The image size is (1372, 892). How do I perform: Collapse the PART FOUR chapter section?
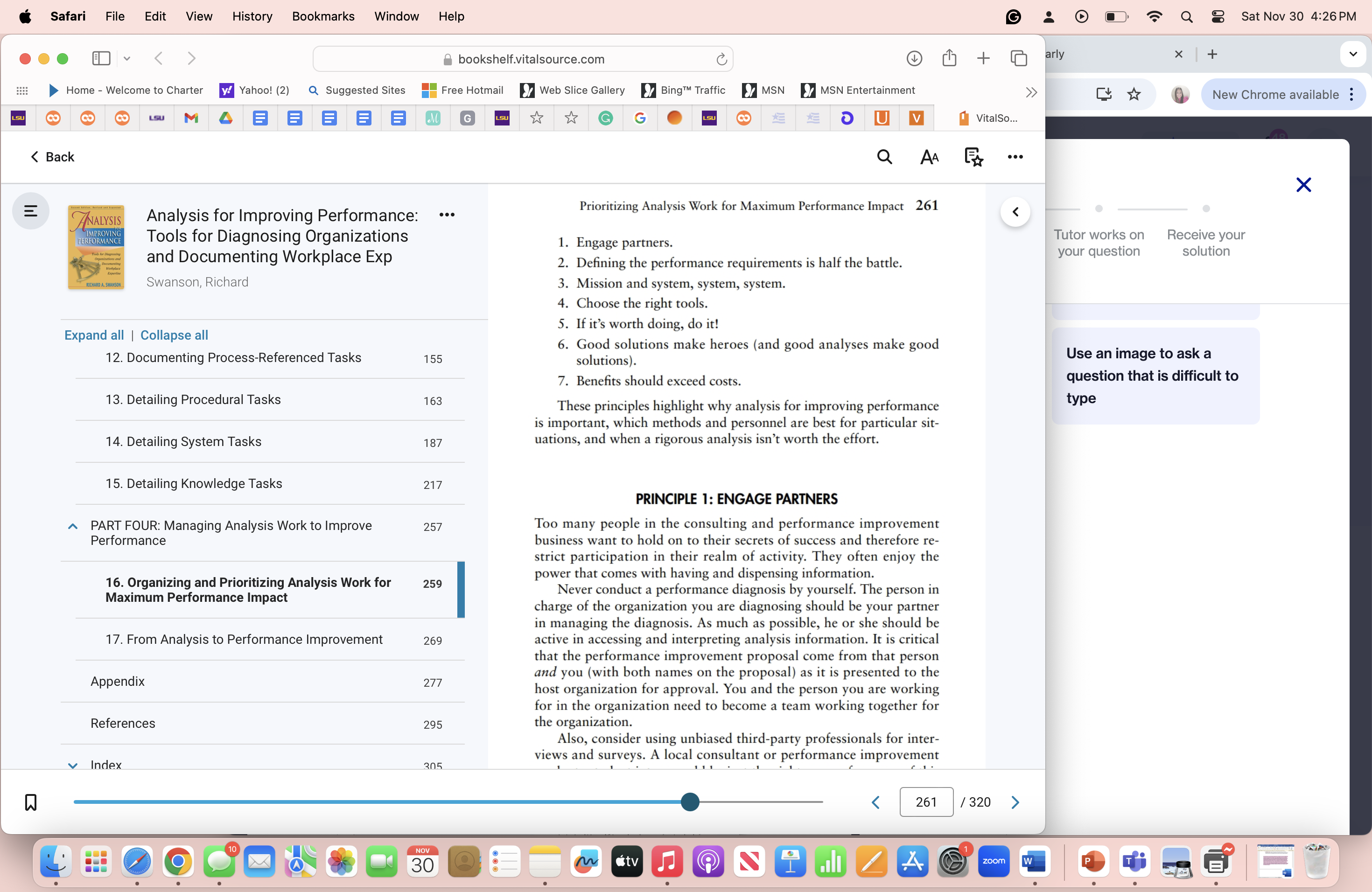(72, 525)
